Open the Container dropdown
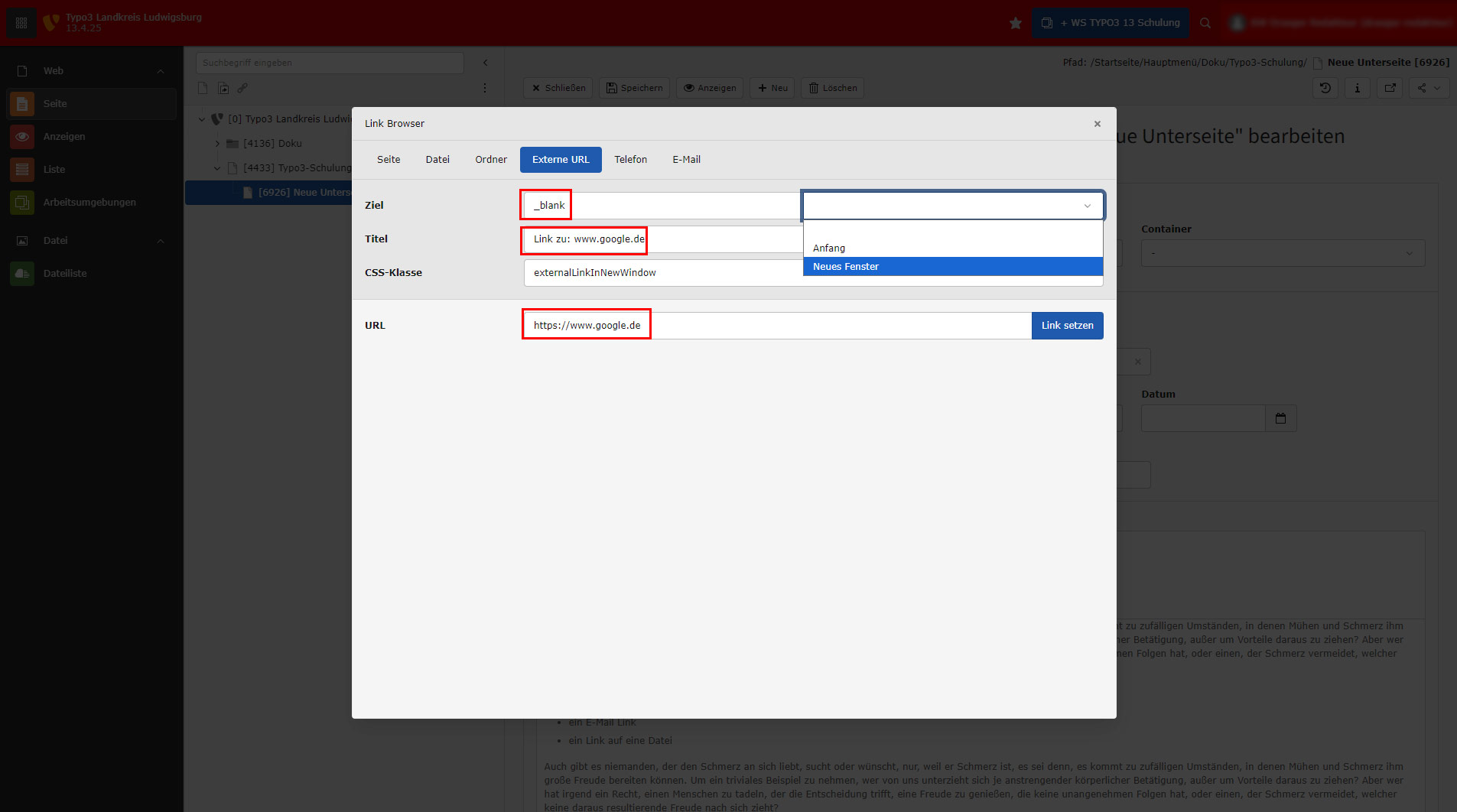1457x812 pixels. pyautogui.click(x=1282, y=253)
